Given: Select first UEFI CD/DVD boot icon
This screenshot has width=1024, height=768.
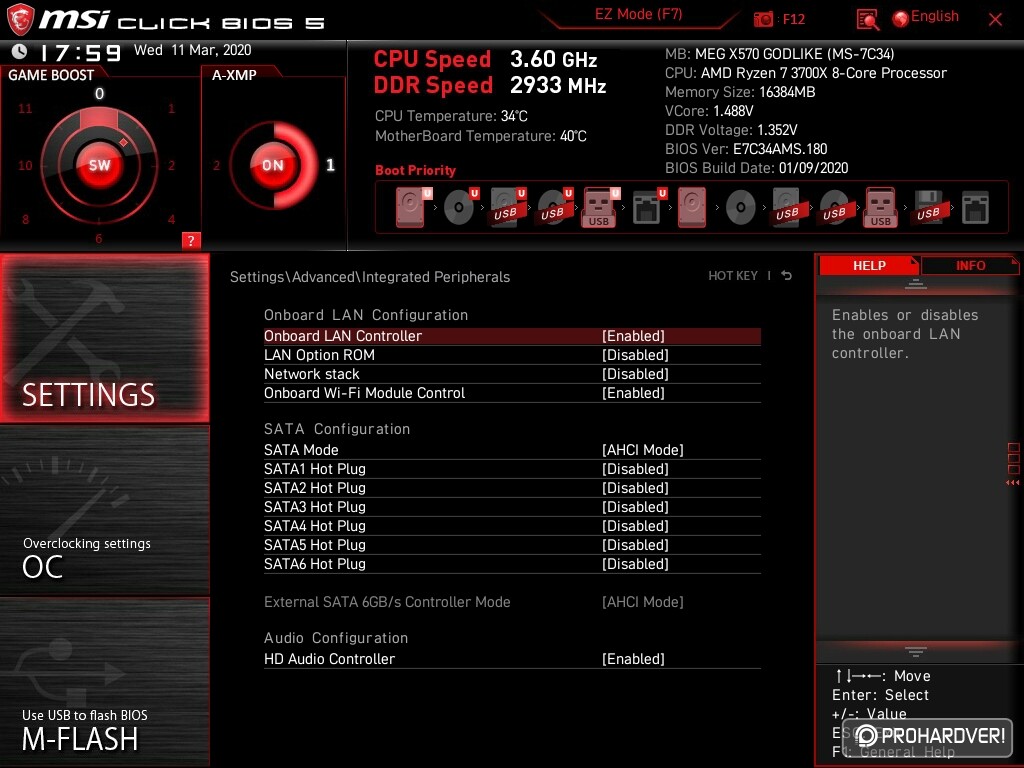Looking at the screenshot, I should 460,208.
